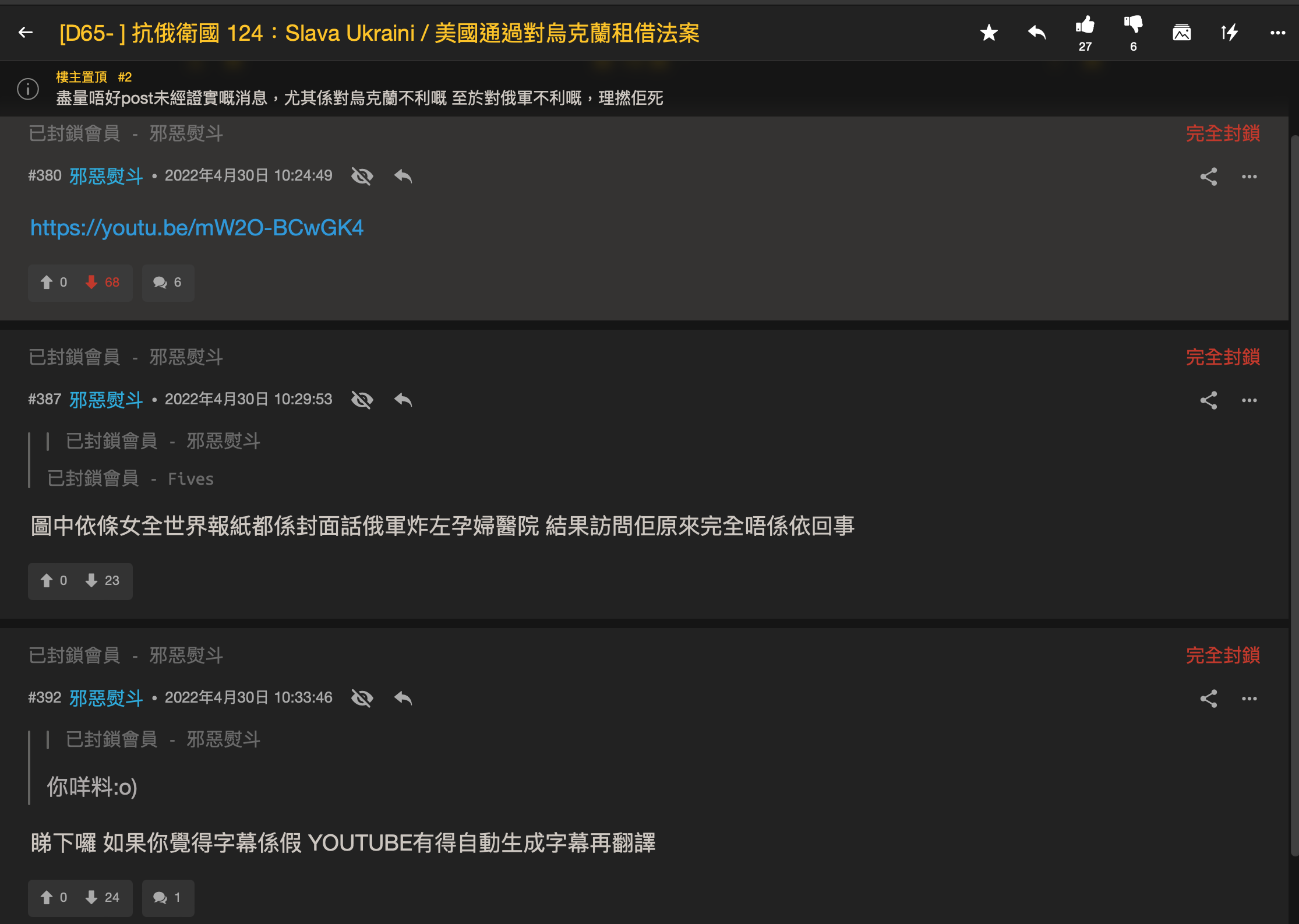Hide post #387 with its eye-off toggle

[362, 400]
